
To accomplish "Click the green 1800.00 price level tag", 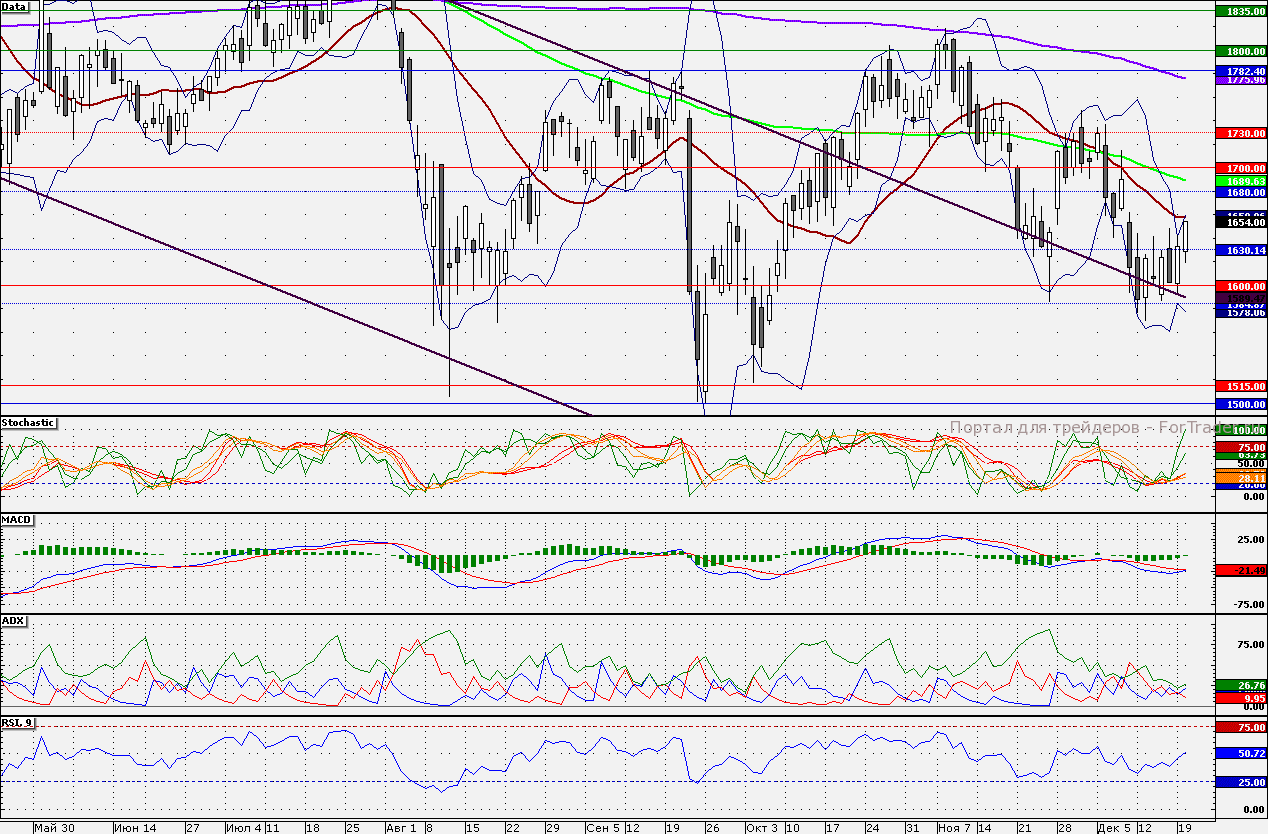I will click(x=1240, y=51).
